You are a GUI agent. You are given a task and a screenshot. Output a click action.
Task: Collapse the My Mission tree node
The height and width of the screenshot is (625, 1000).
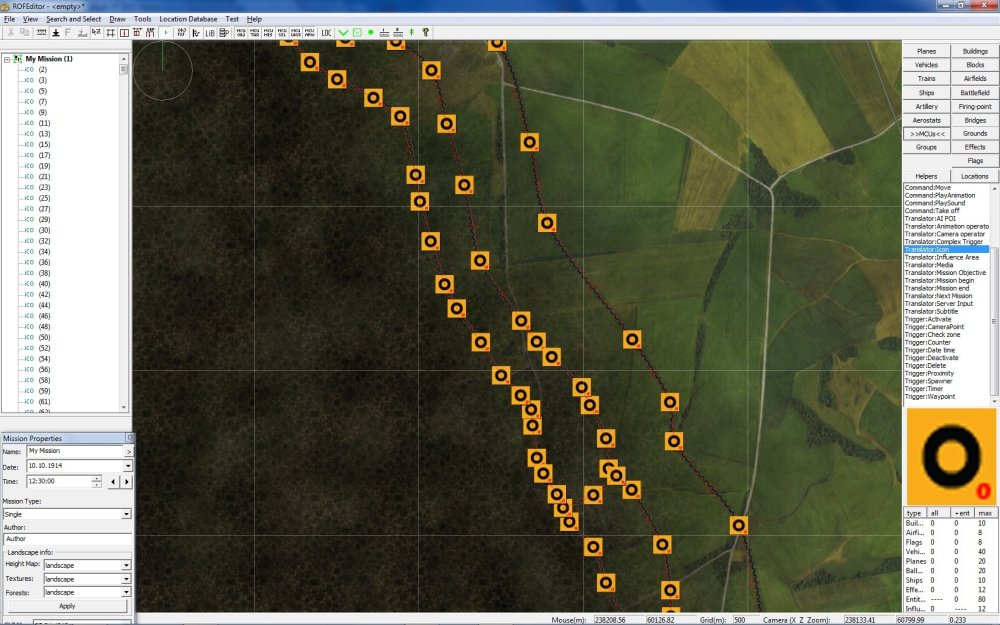pyautogui.click(x=7, y=59)
